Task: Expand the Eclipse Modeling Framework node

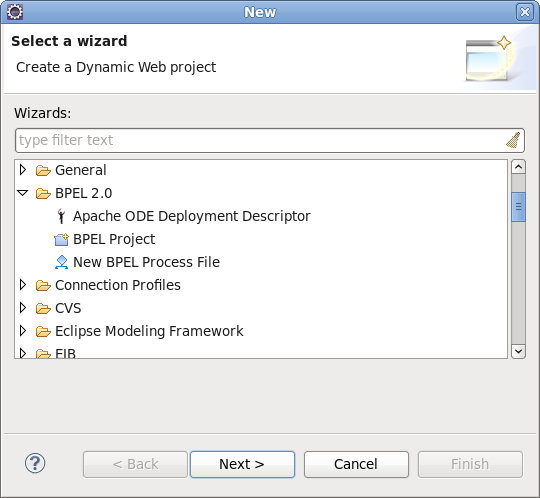Action: [x=23, y=331]
